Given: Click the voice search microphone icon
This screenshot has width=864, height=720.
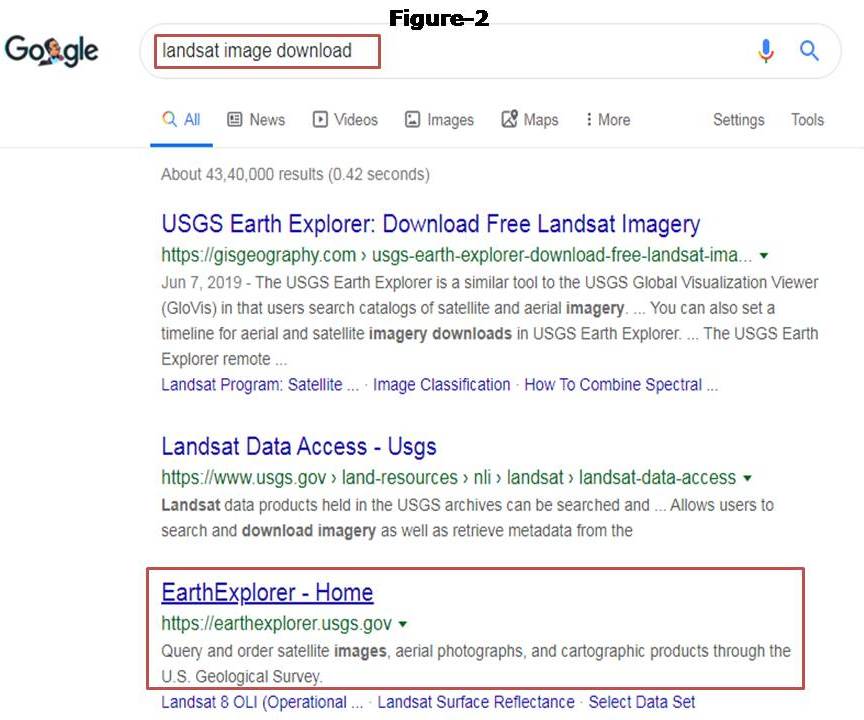Looking at the screenshot, I should [765, 51].
